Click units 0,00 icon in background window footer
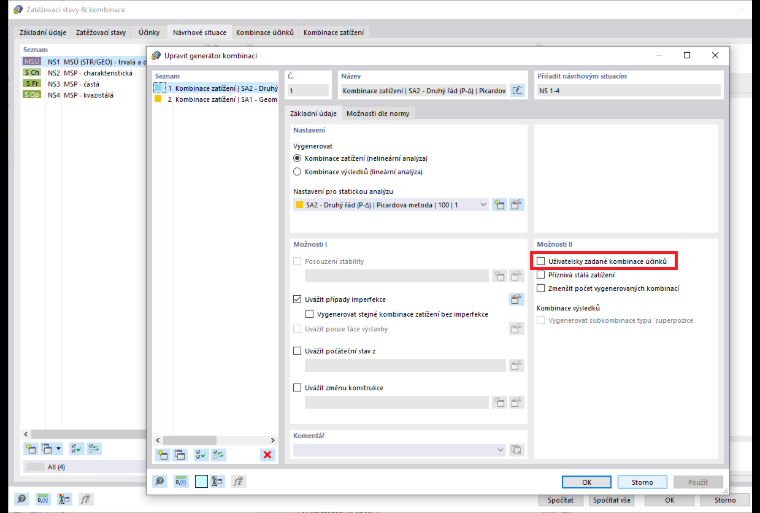 [x=43, y=499]
